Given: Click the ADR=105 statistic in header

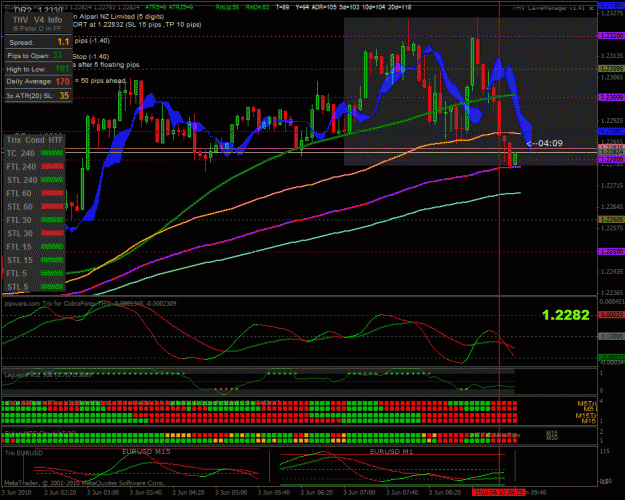Looking at the screenshot, I should 326,7.
